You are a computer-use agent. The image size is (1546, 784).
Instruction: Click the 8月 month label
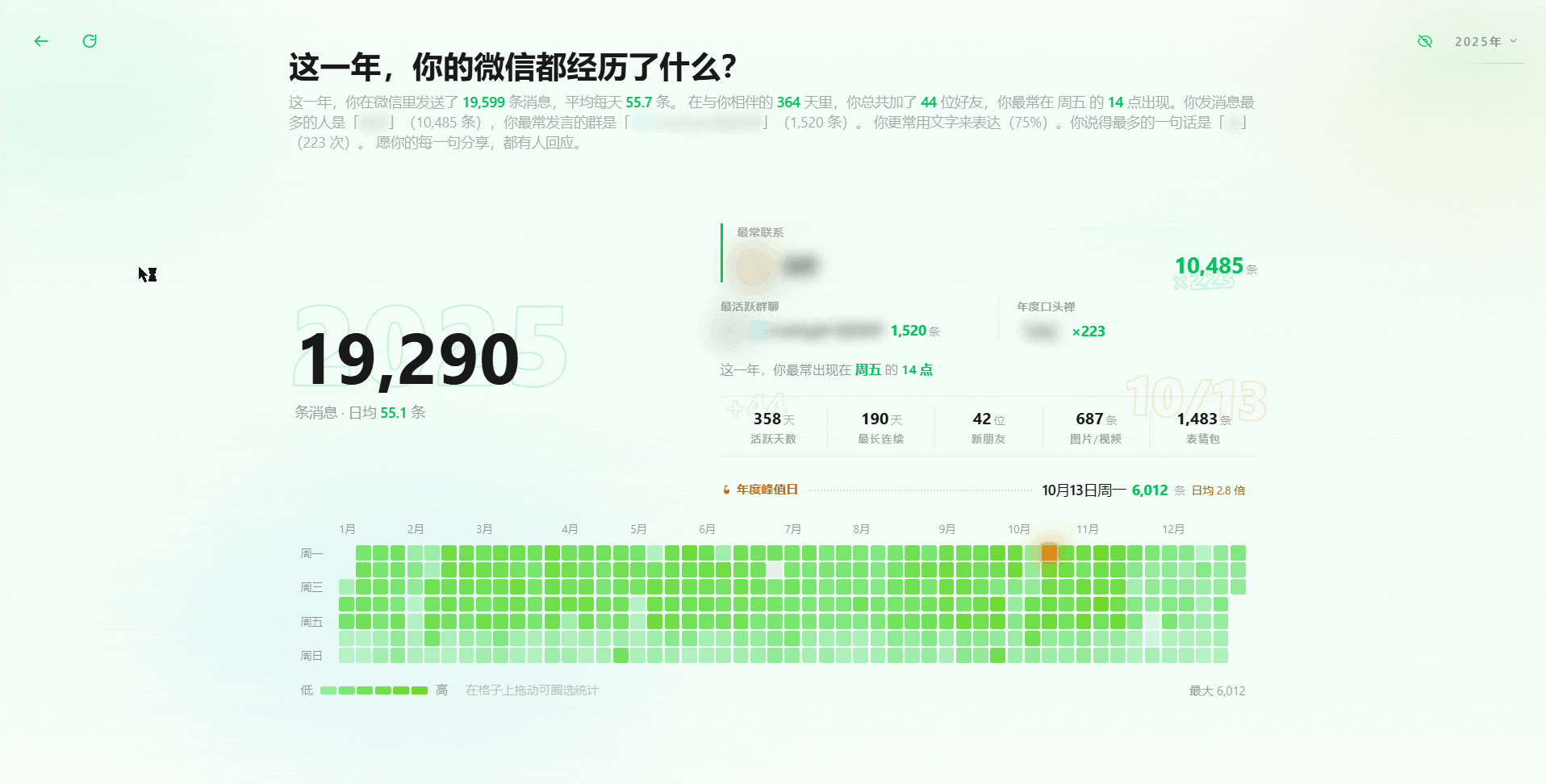[x=861, y=529]
